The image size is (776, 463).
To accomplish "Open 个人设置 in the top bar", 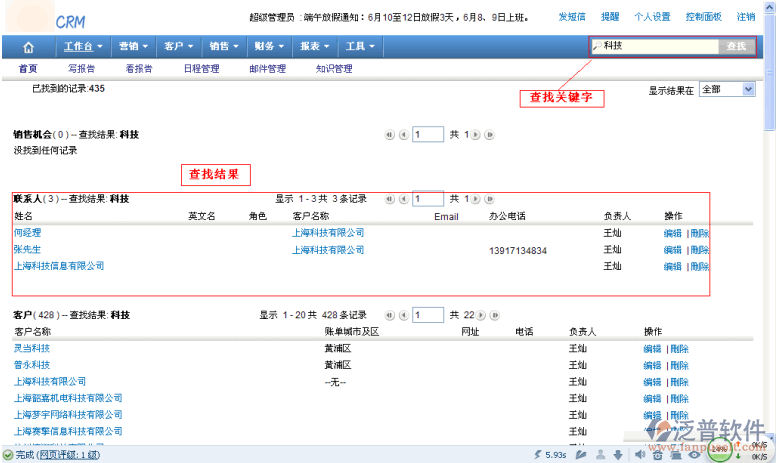I will 652,17.
